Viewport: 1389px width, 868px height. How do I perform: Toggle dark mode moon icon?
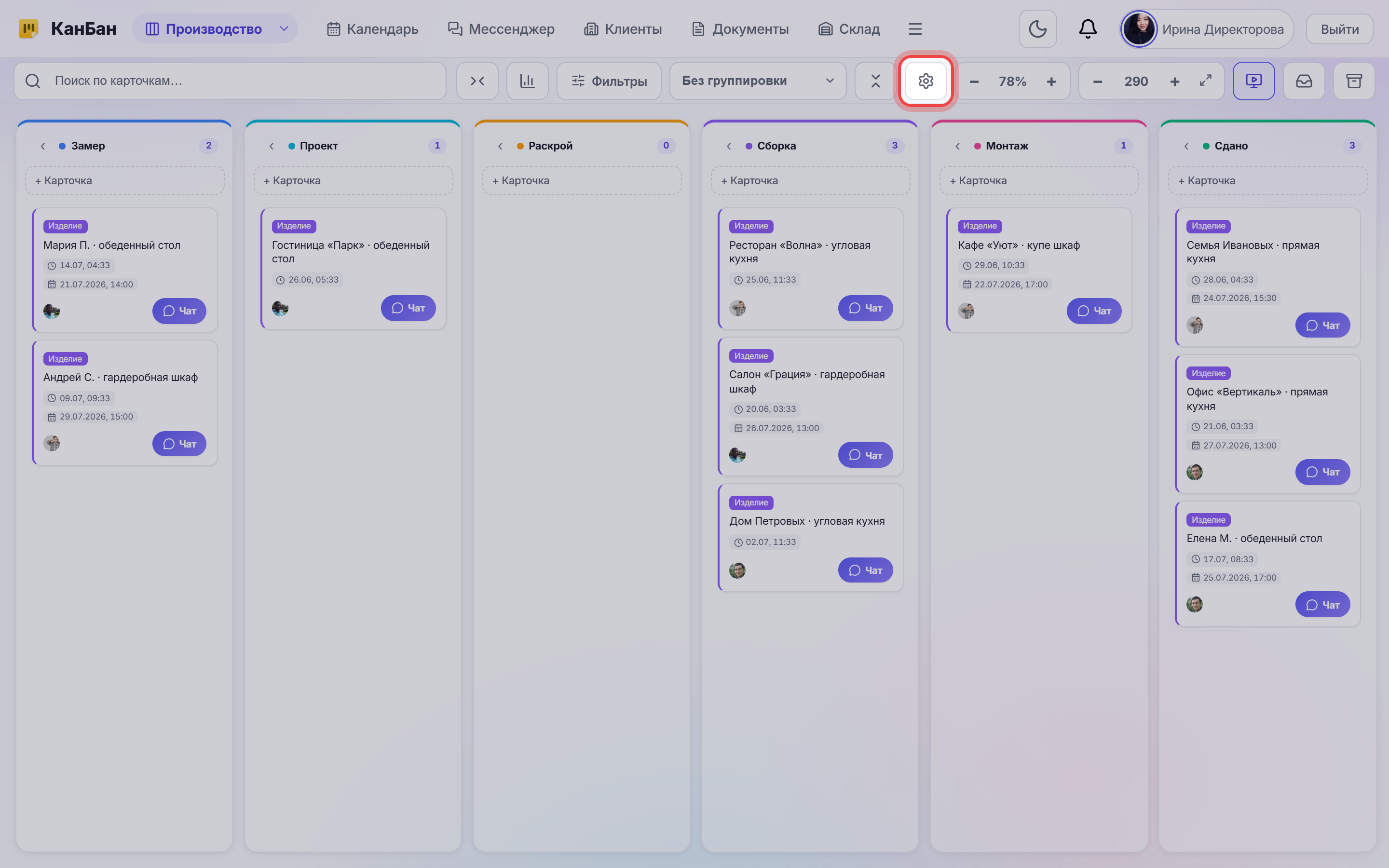coord(1037,29)
